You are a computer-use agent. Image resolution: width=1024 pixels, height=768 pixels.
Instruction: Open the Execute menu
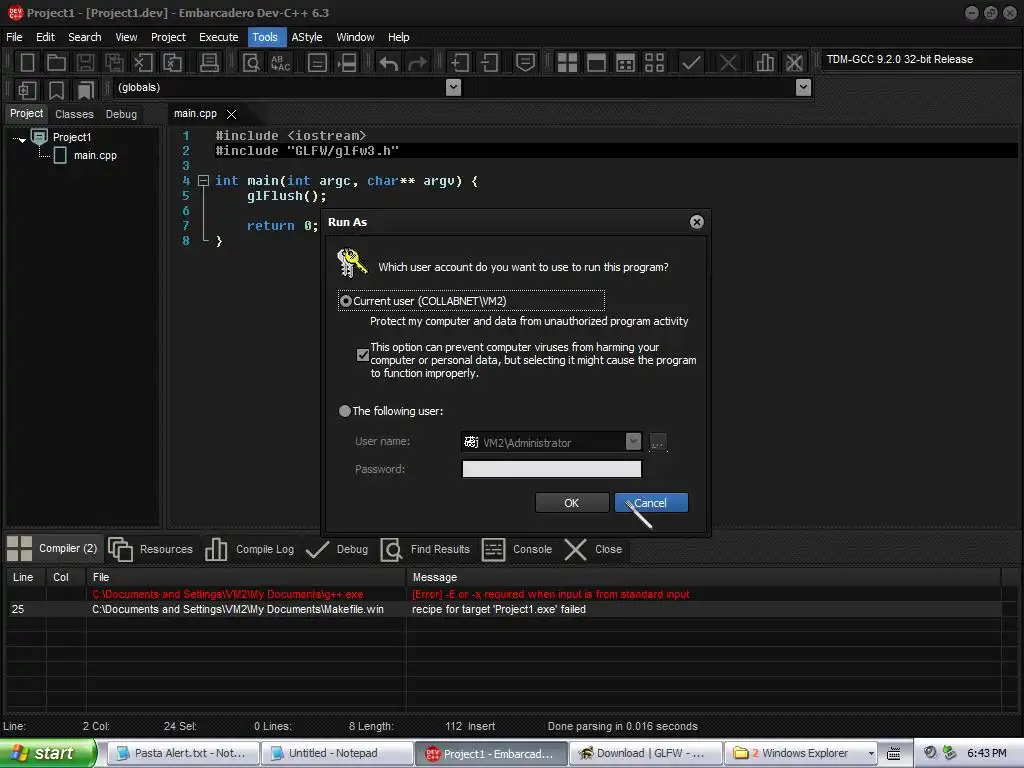point(219,37)
